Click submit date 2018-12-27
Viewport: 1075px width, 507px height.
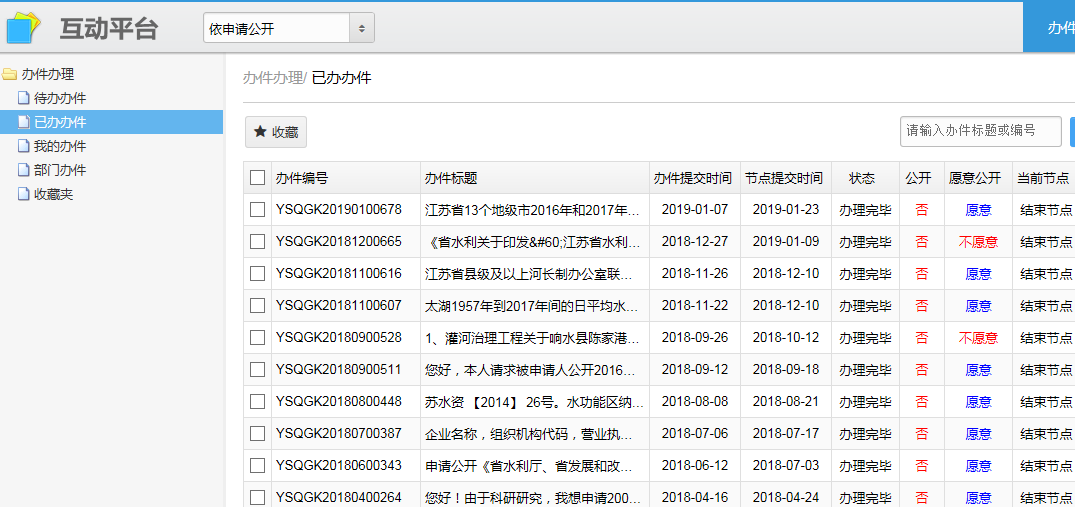(x=694, y=242)
